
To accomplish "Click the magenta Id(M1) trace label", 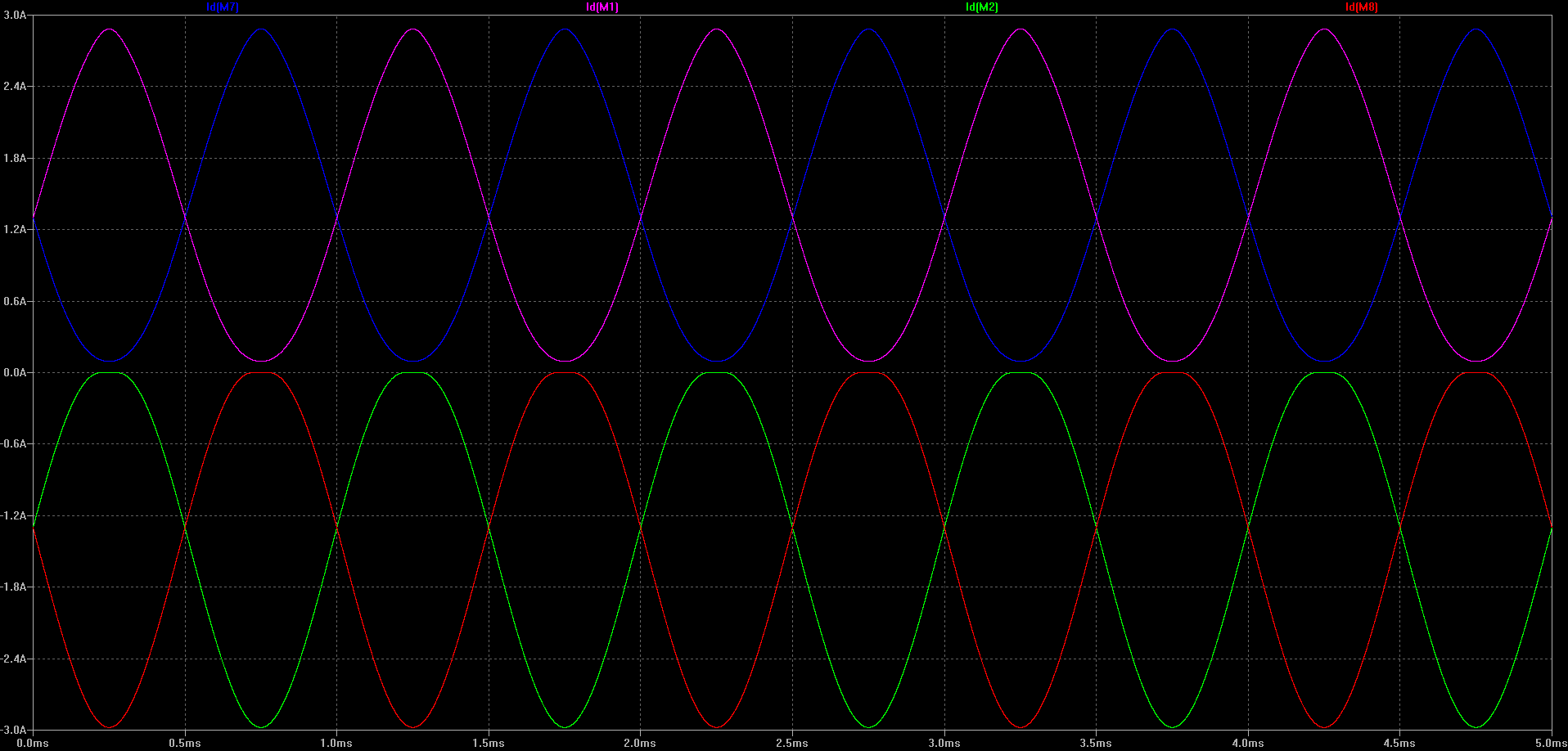I will pos(602,7).
